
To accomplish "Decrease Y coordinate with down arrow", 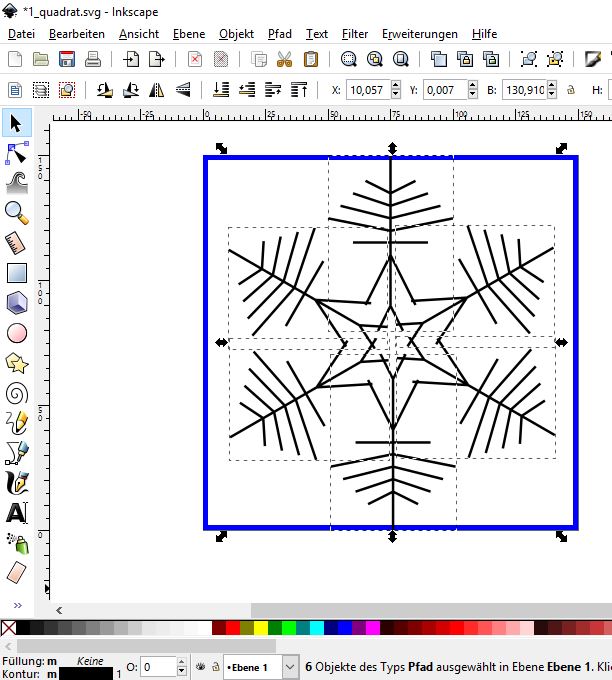I will (x=473, y=94).
